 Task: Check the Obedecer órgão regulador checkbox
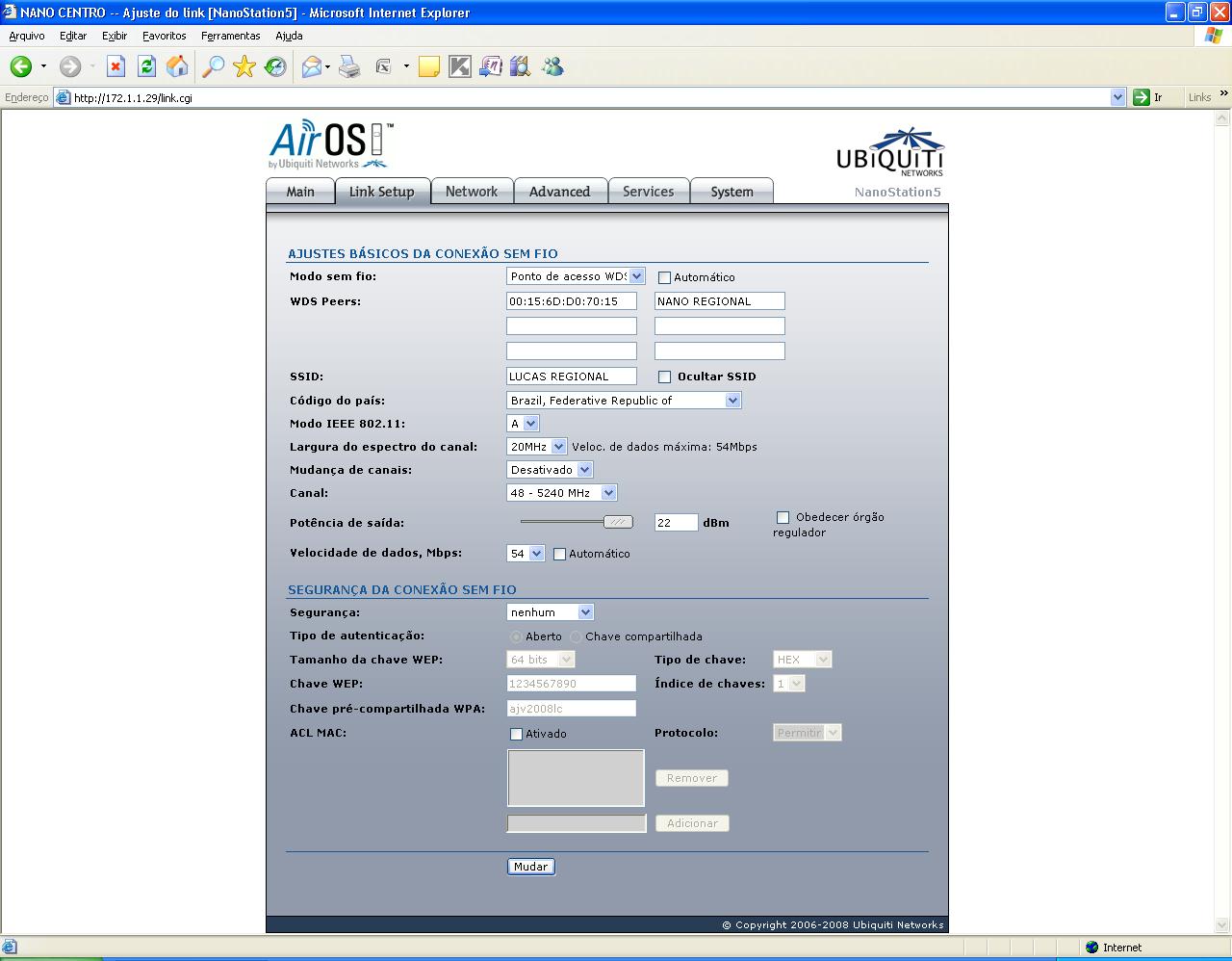[783, 517]
